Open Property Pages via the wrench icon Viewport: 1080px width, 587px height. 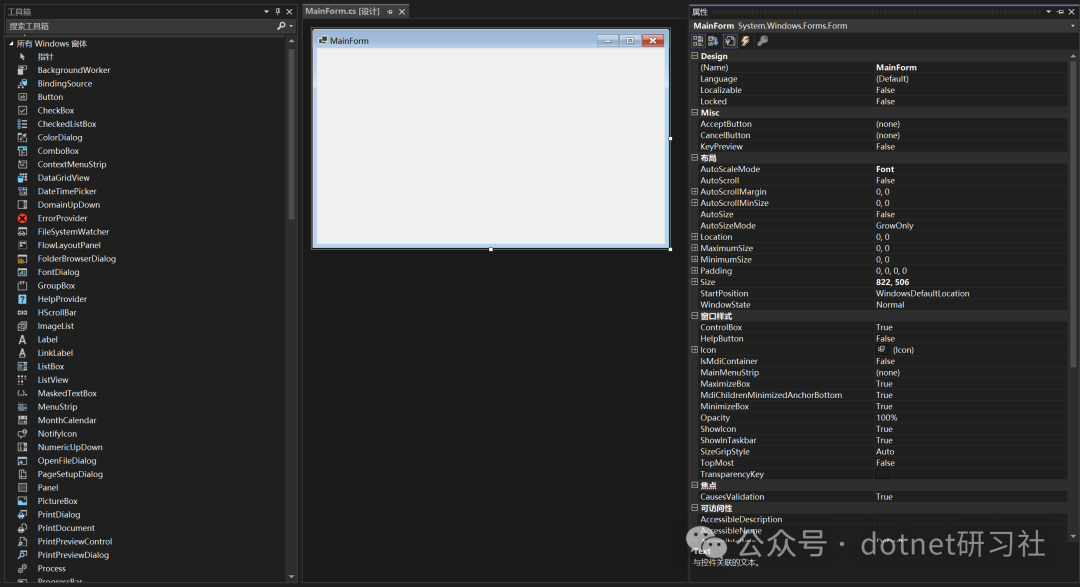click(x=762, y=41)
